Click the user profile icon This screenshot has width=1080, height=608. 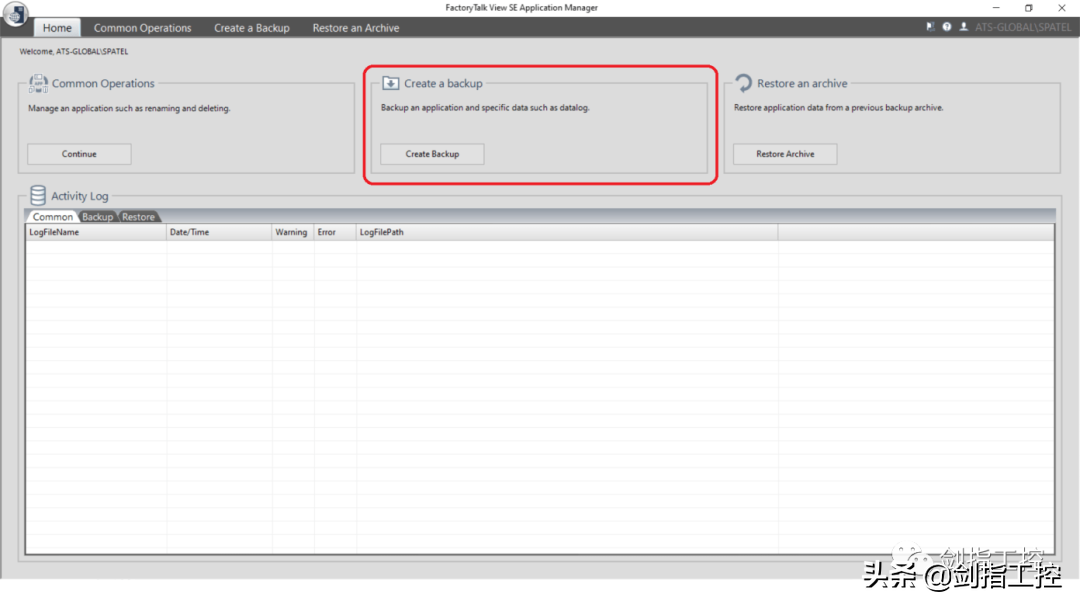[x=963, y=27]
